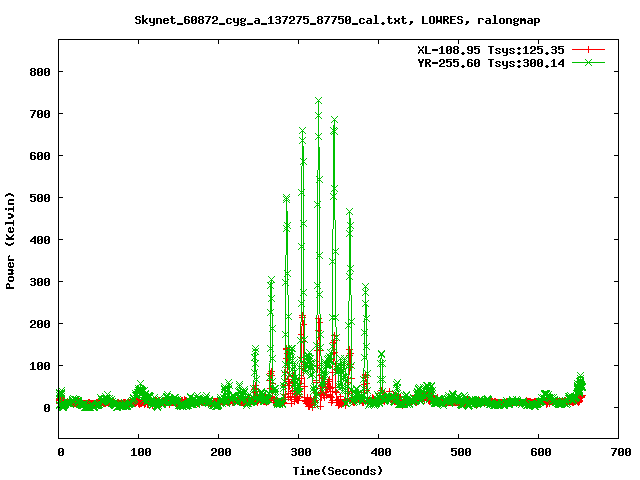Select legend entry YR-255.60 Tsys:300.14
Image resolution: width=640 pixels, height=480 pixels.
pos(491,63)
